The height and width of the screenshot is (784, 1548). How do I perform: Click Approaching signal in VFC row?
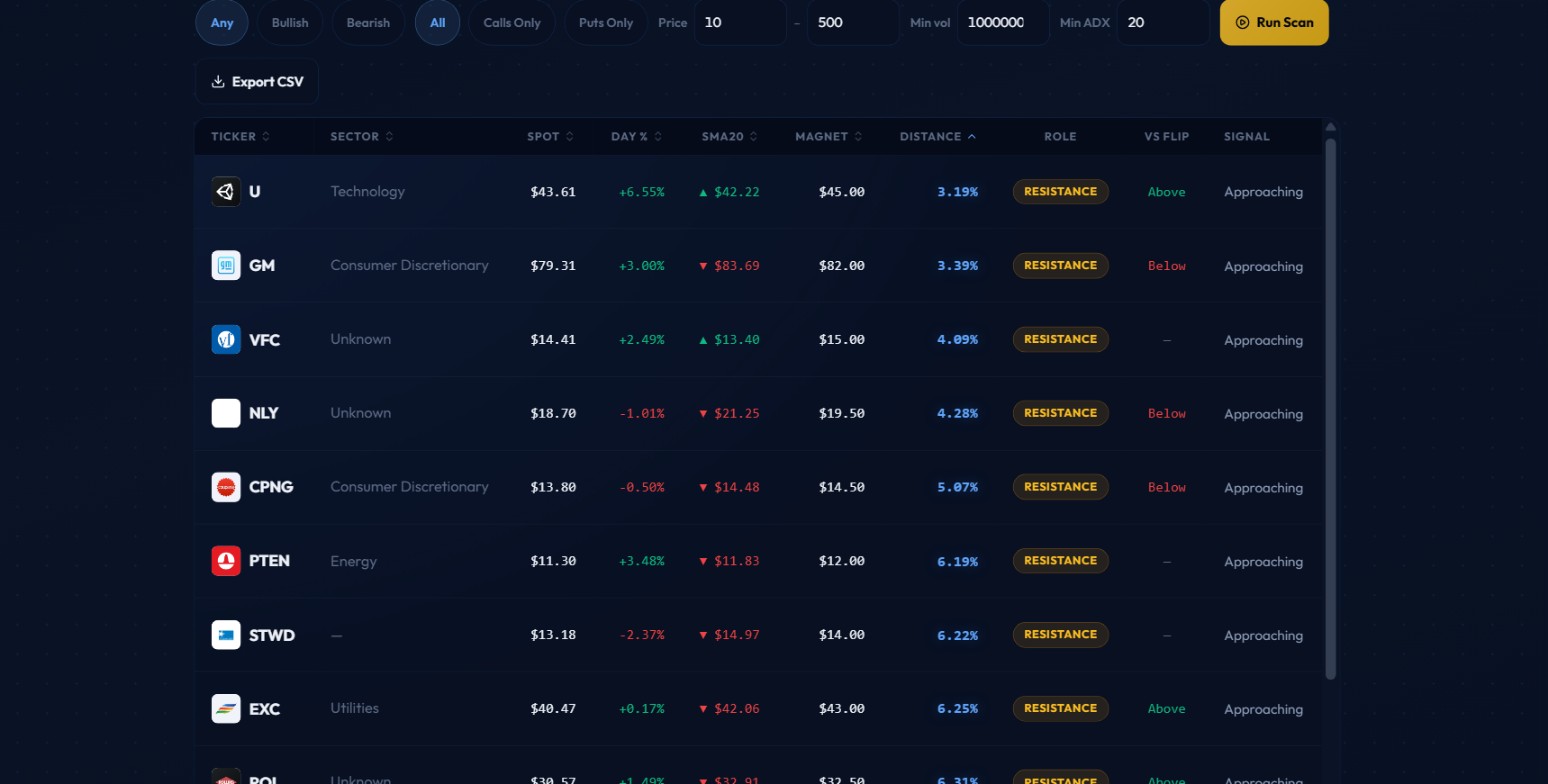1263,340
